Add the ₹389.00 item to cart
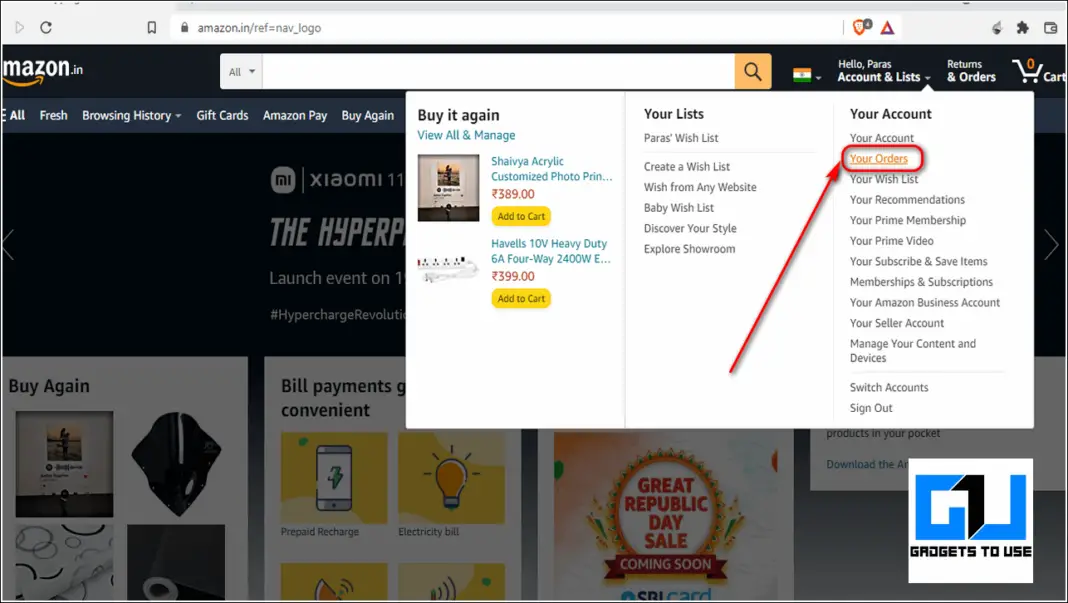This screenshot has height=603, width=1068. (x=521, y=216)
